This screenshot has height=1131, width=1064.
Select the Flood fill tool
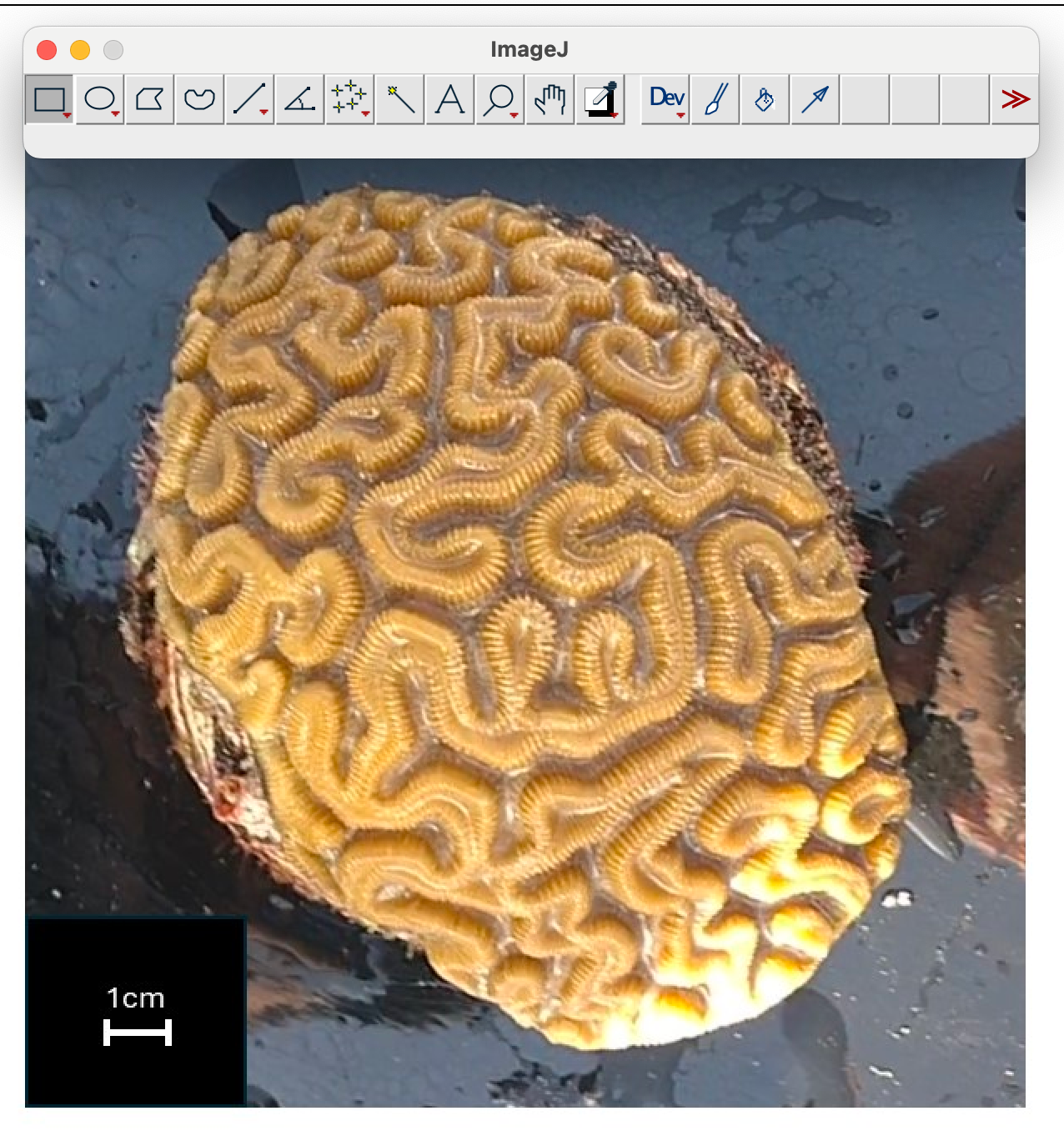tap(764, 98)
